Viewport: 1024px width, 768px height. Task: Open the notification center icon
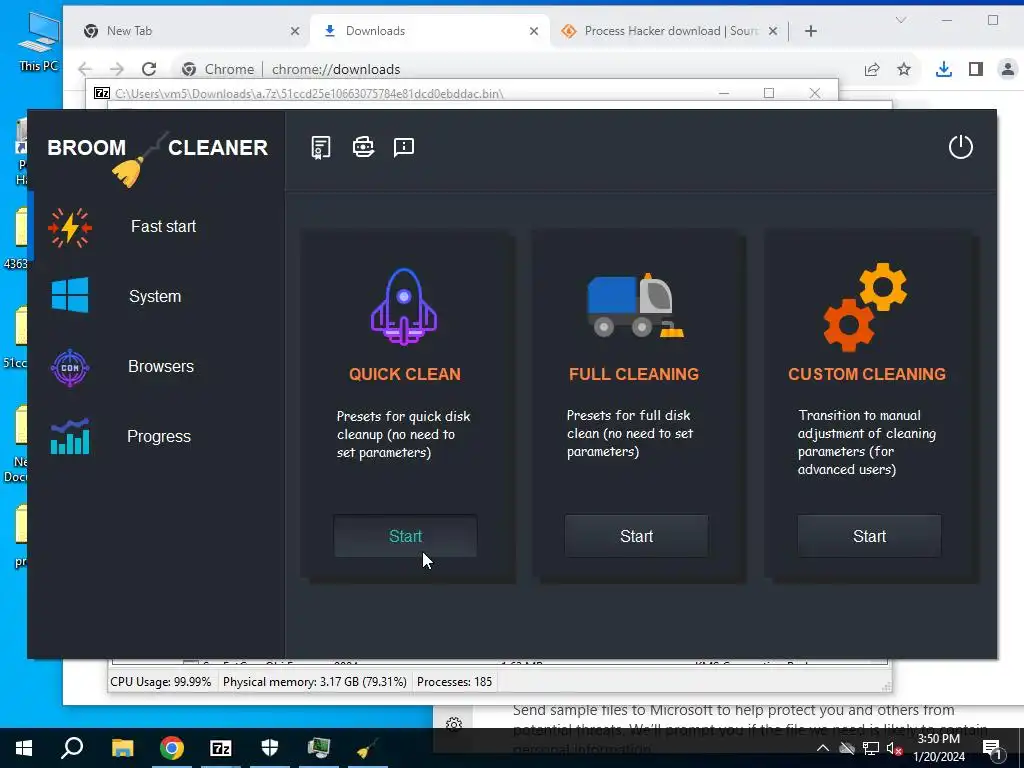[x=993, y=748]
